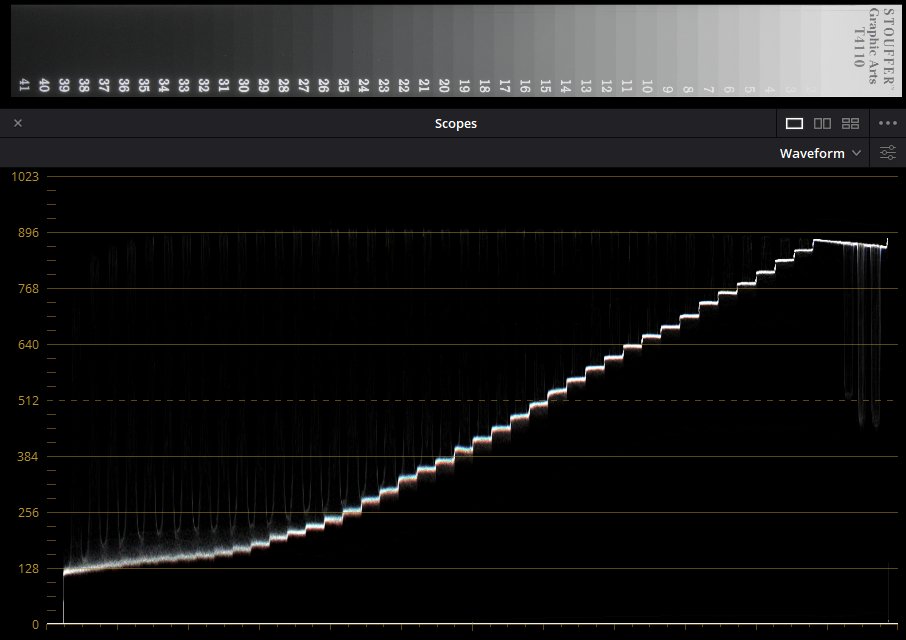Click step number 30 on the wedge
Viewport: 906px width, 640px height.
point(244,85)
